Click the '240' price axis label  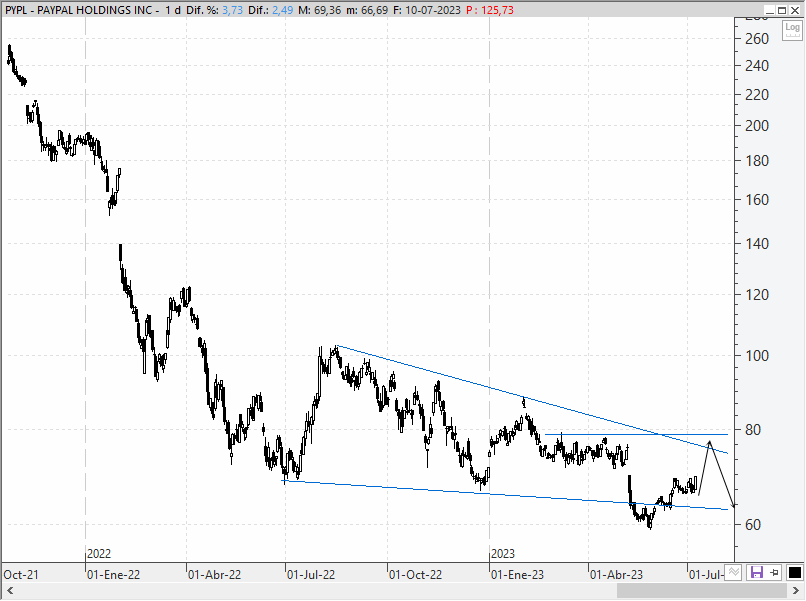tap(757, 66)
